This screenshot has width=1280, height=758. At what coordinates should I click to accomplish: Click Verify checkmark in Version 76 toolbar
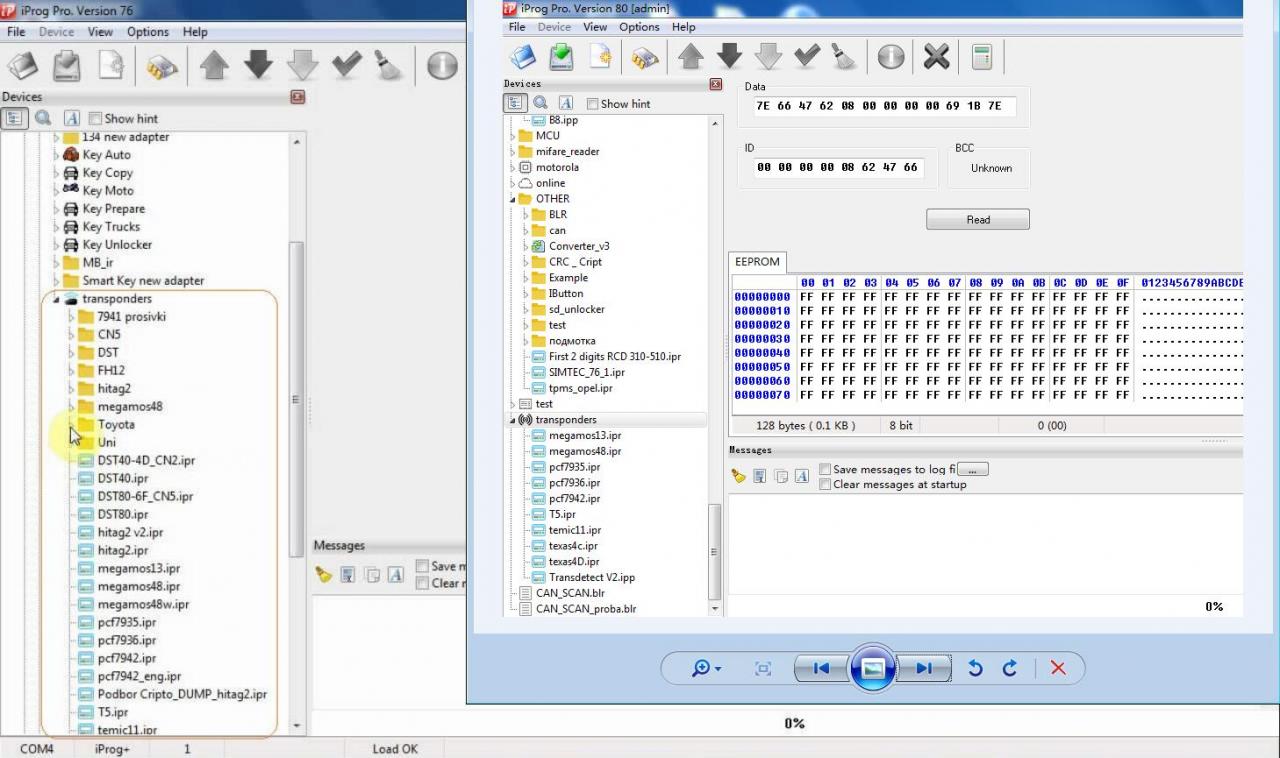346,66
